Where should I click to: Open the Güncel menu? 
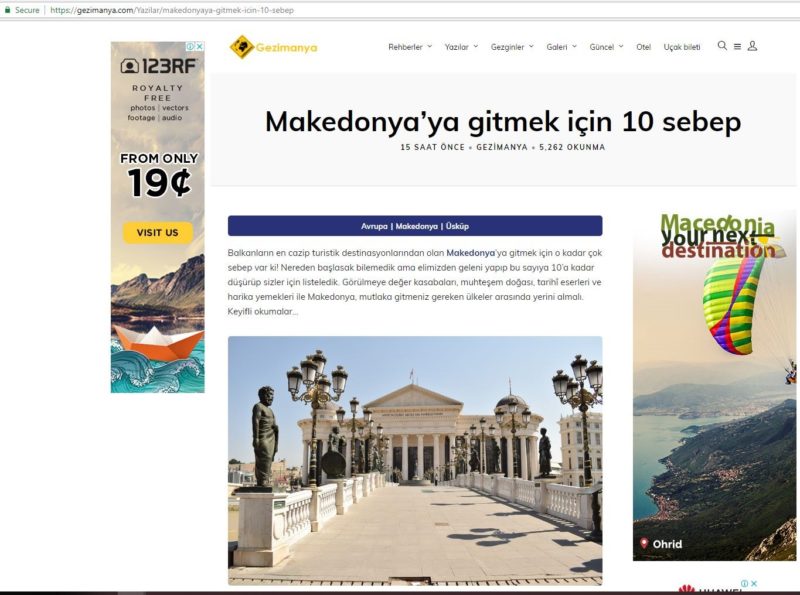607,47
